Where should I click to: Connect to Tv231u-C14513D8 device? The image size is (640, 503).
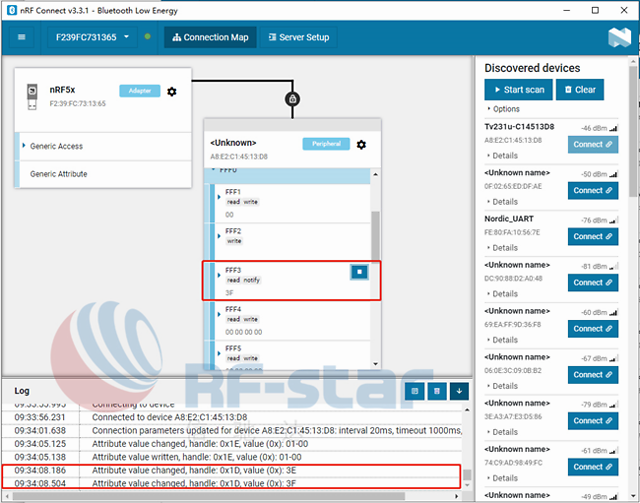coord(593,145)
